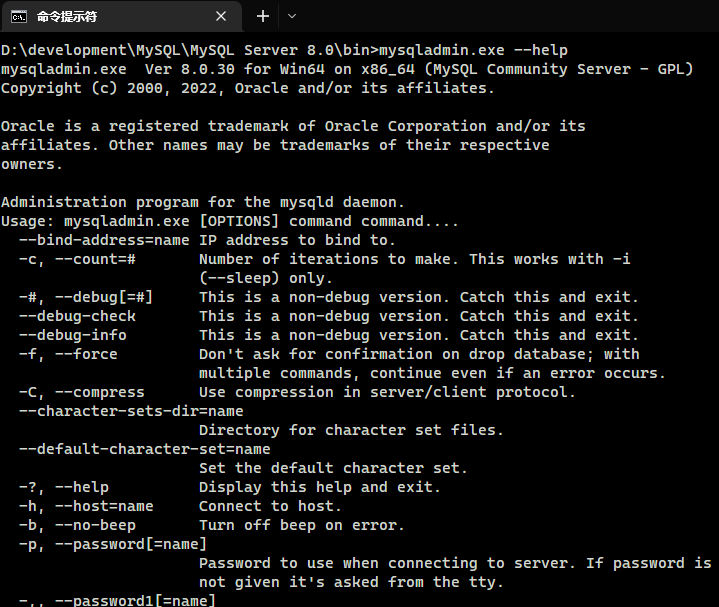Click the --password[=name] option text
Screen dimensions: 719x607
point(131,545)
